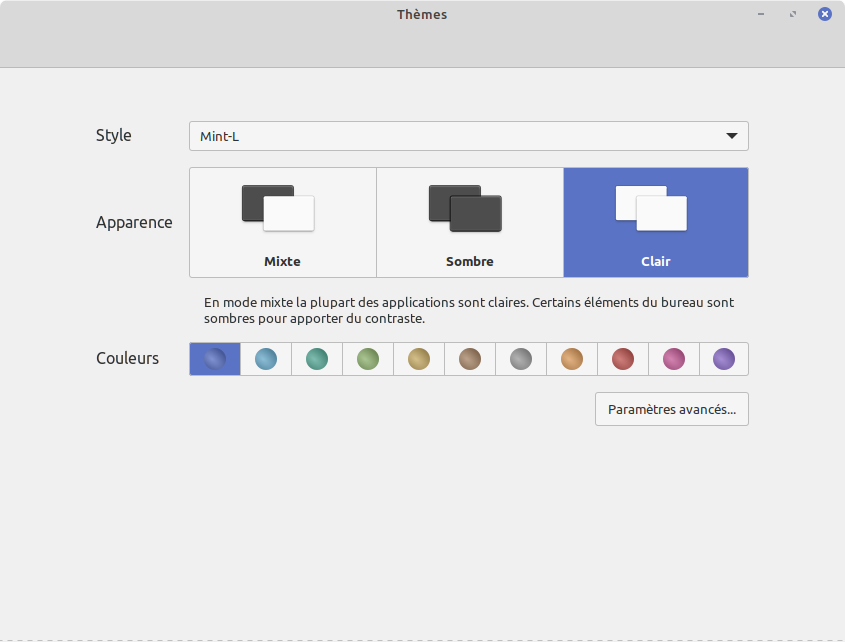The image size is (845, 642).
Task: Select the Mixte appearance option
Action: 283,223
